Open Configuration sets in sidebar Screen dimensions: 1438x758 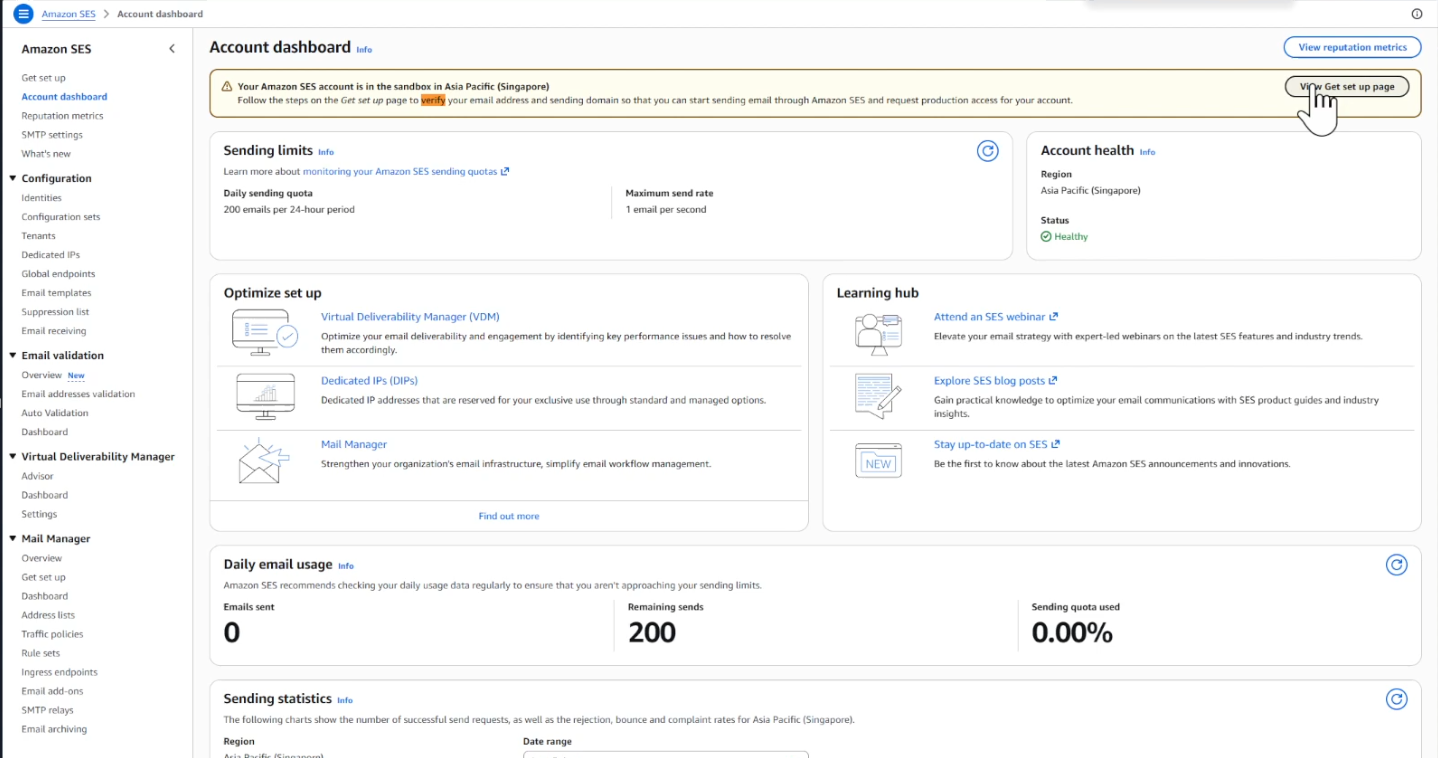pyautogui.click(x=61, y=217)
